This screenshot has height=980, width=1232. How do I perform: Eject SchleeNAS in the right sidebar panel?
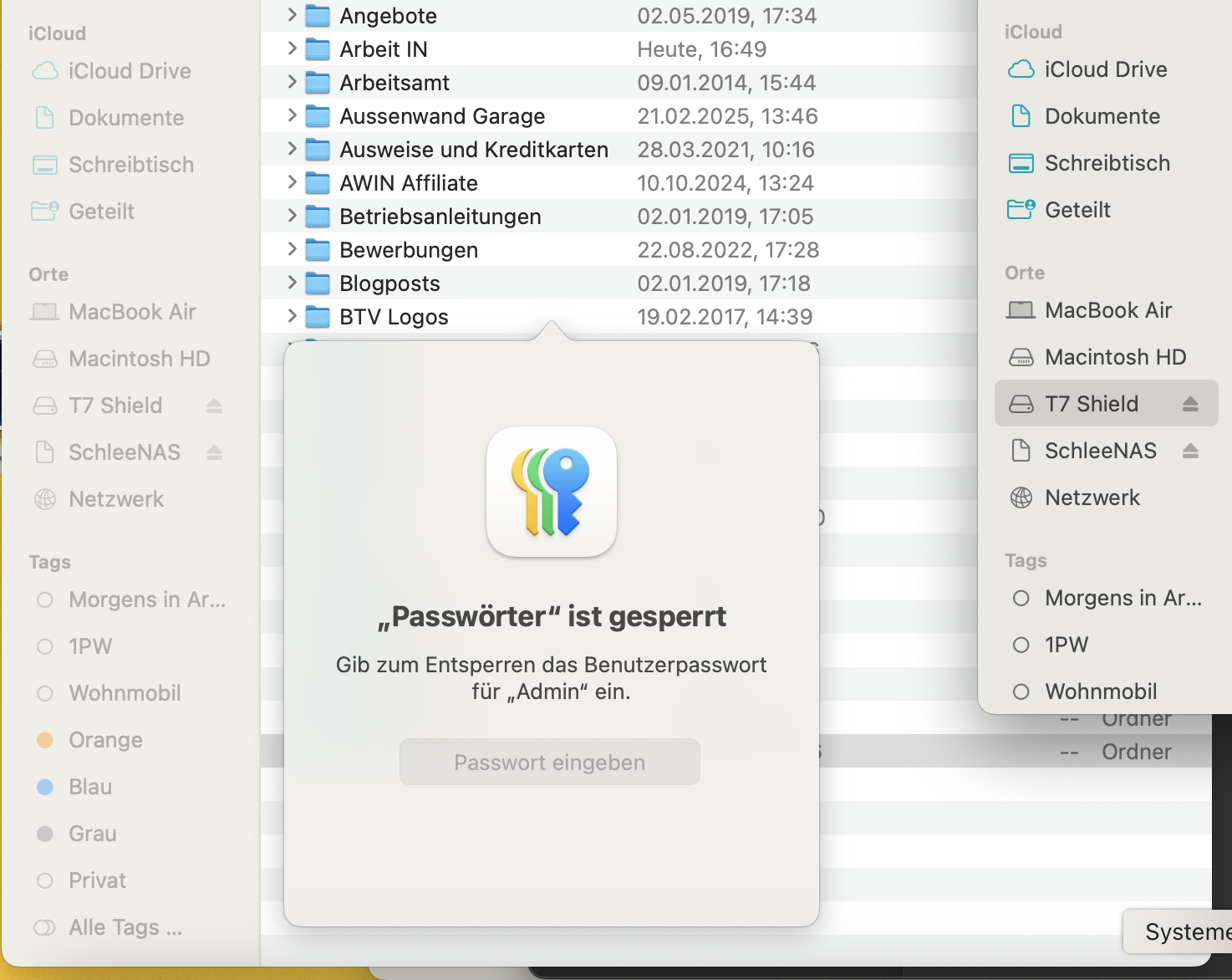(1190, 451)
